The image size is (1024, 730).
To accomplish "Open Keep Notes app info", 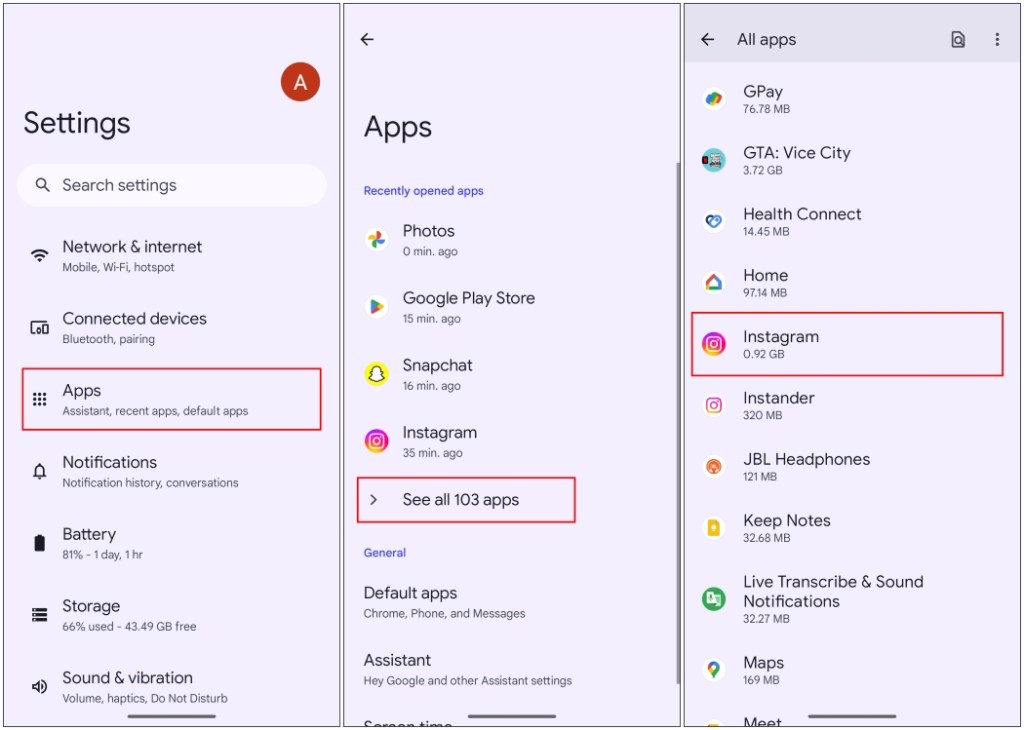I will pyautogui.click(x=852, y=528).
